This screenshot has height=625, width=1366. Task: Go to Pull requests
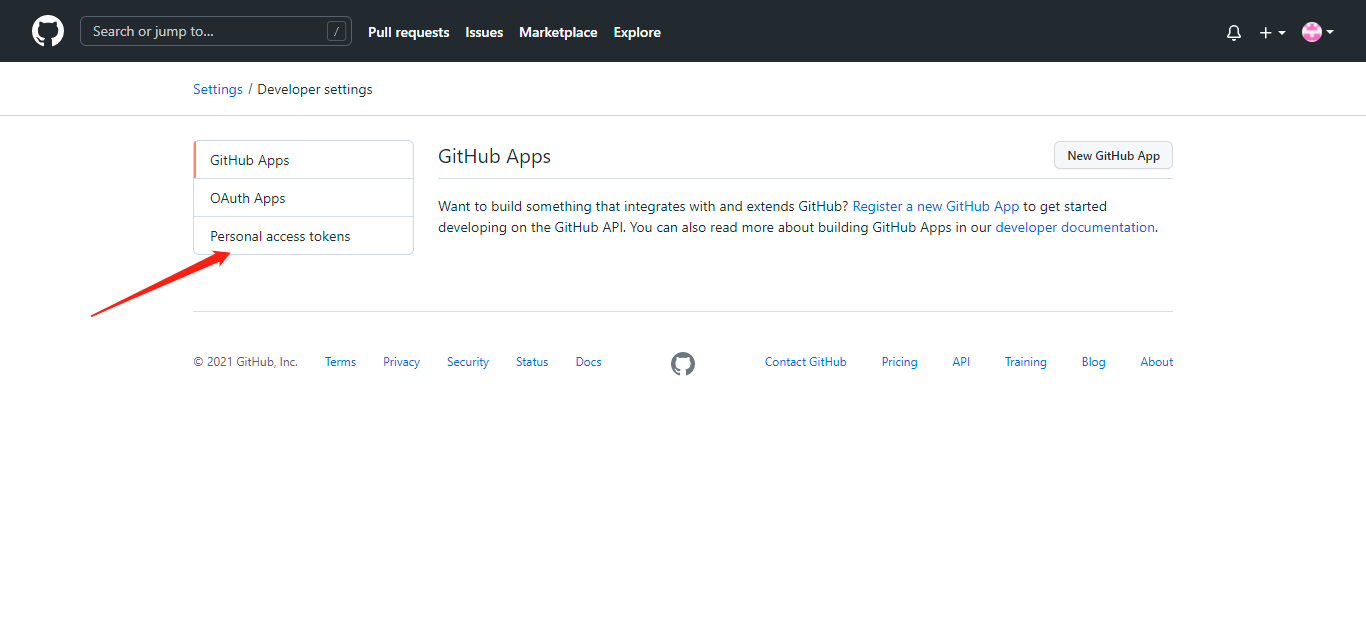[x=409, y=32]
